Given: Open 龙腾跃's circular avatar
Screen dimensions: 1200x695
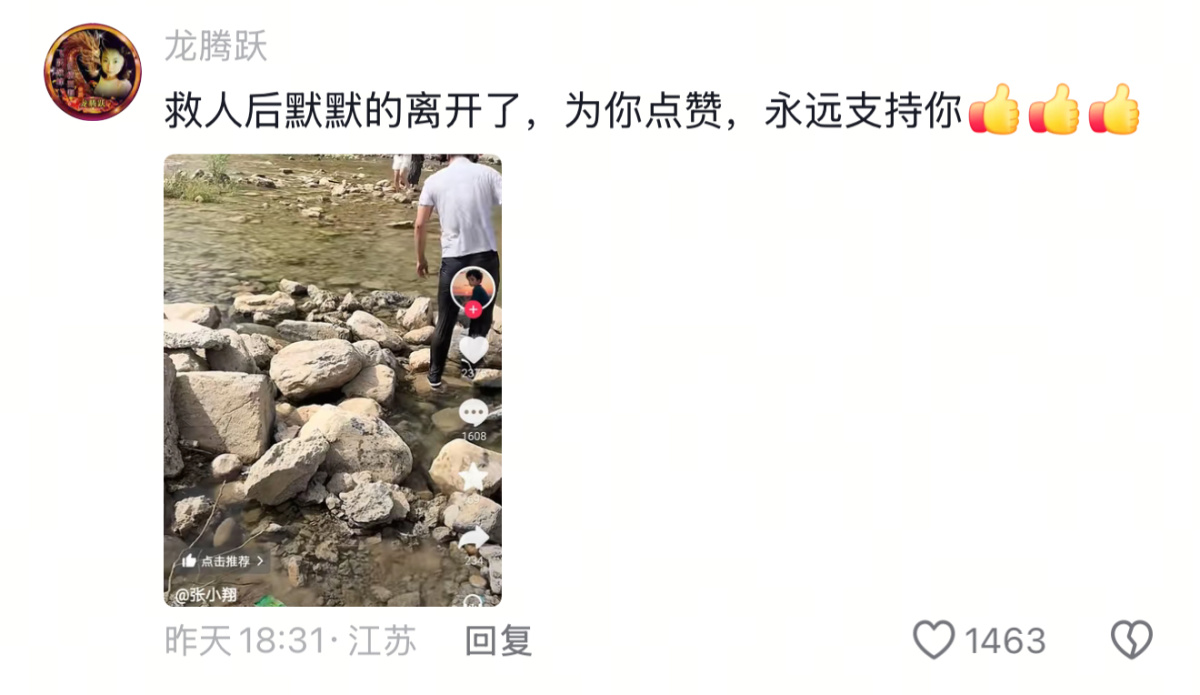Looking at the screenshot, I should (92, 72).
